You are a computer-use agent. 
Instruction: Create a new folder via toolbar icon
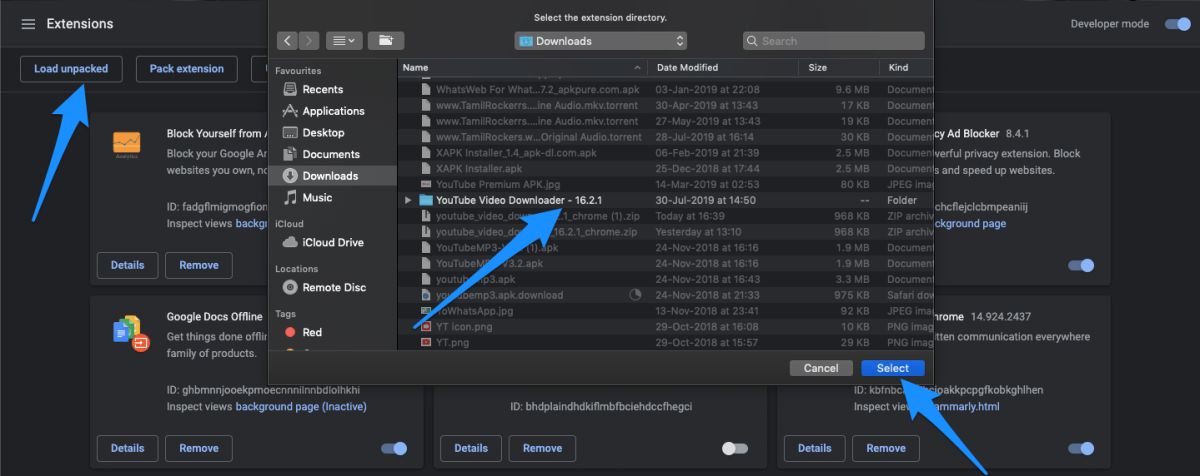pos(385,41)
